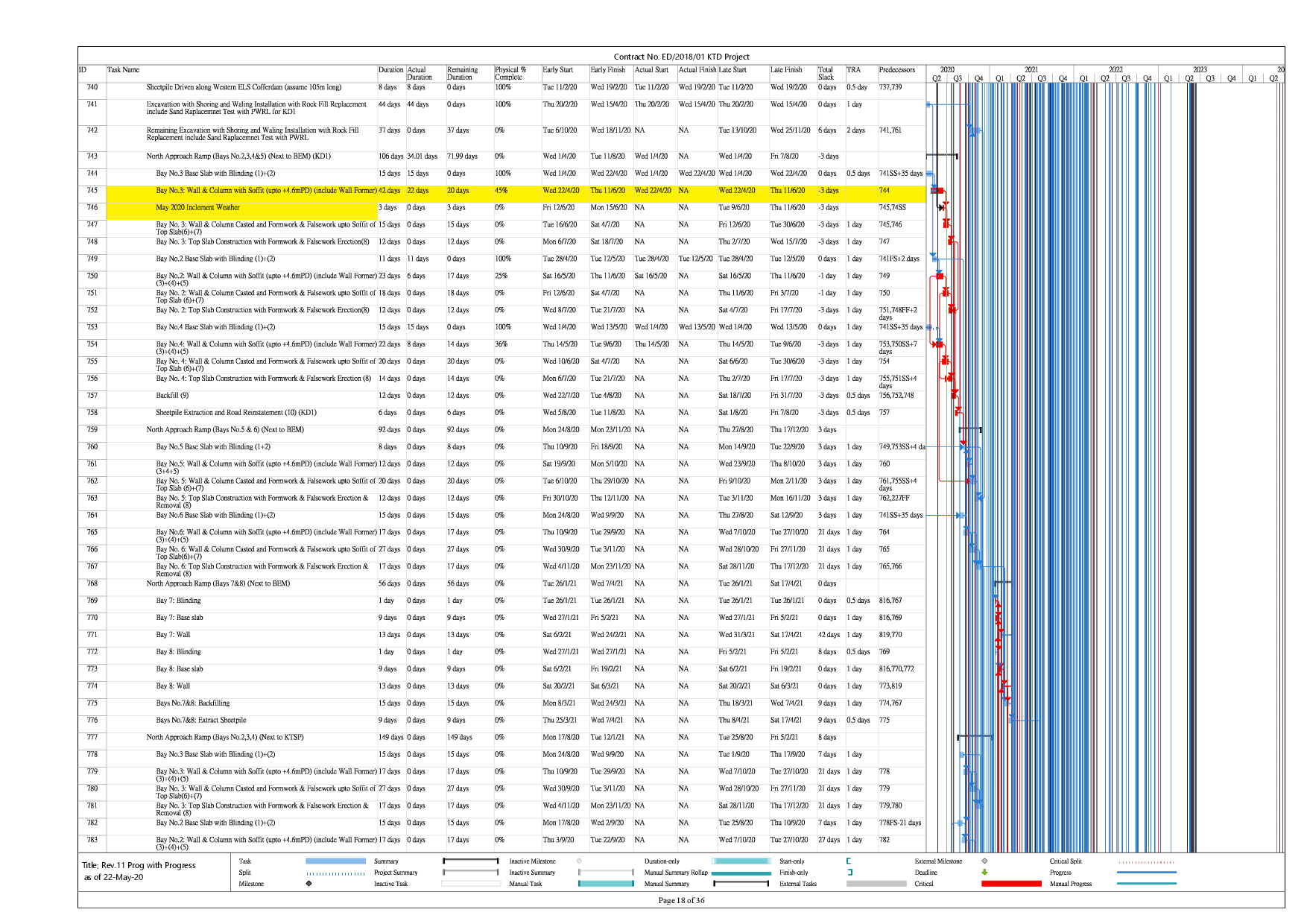
Task: Click the red Critical color swatch
Action: (1010, 884)
